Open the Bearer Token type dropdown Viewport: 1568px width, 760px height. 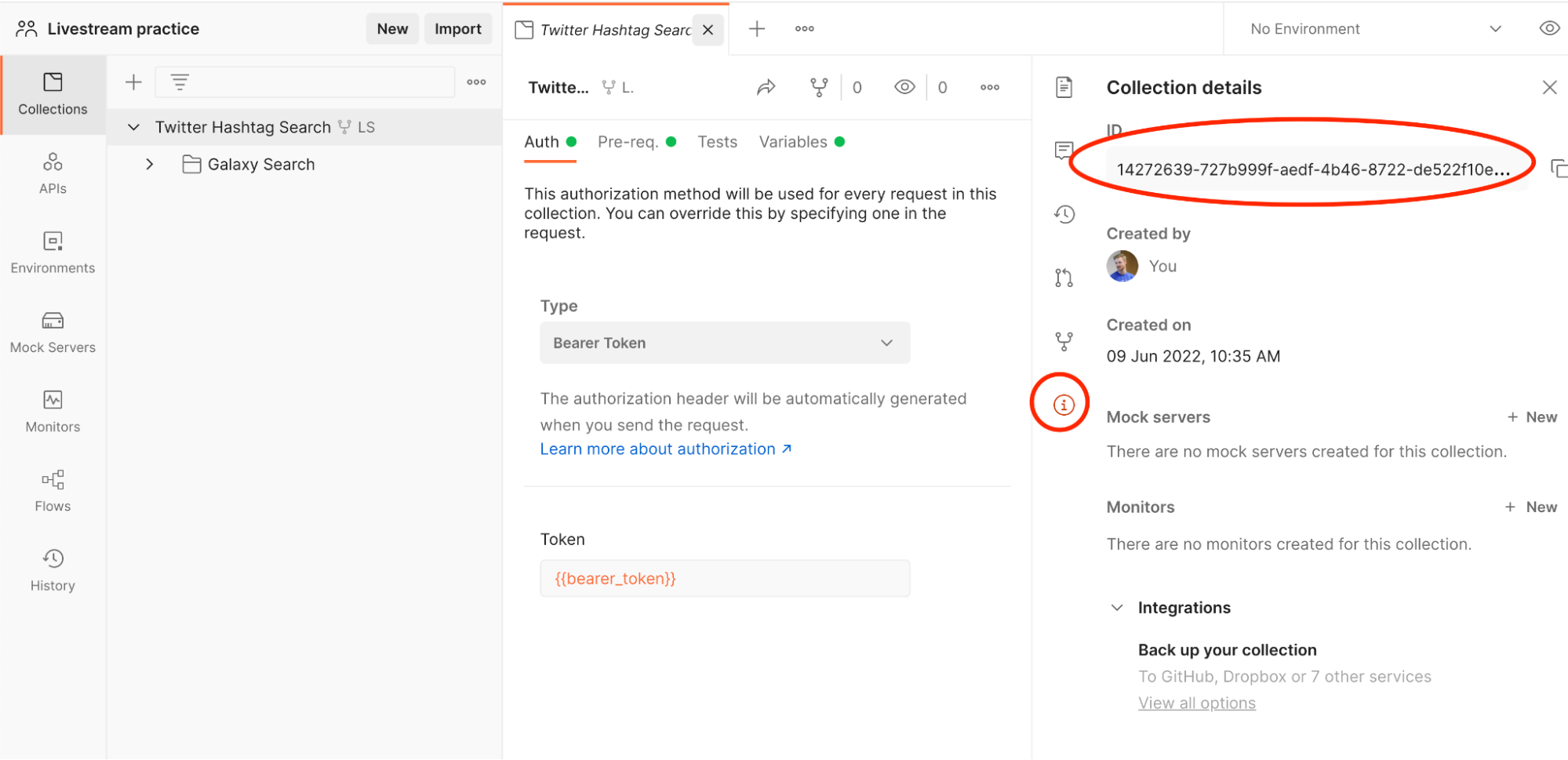[x=725, y=343]
